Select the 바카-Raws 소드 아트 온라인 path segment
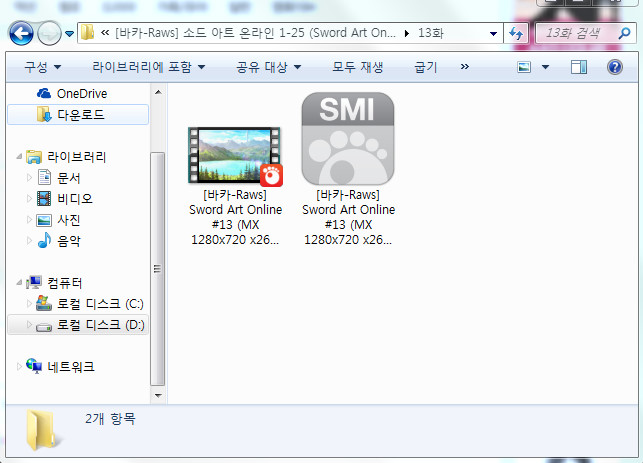The width and height of the screenshot is (643, 463). (x=255, y=33)
